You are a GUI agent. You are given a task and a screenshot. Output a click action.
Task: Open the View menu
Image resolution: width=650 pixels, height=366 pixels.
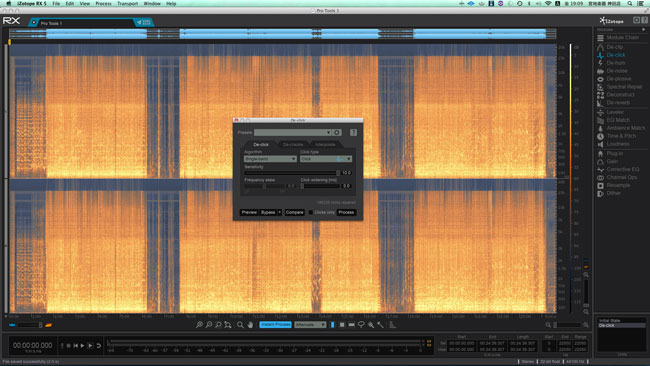pos(85,3)
